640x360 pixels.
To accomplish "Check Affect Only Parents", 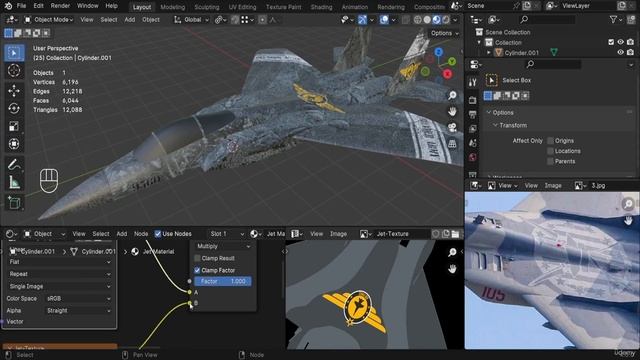I will tap(550, 161).
